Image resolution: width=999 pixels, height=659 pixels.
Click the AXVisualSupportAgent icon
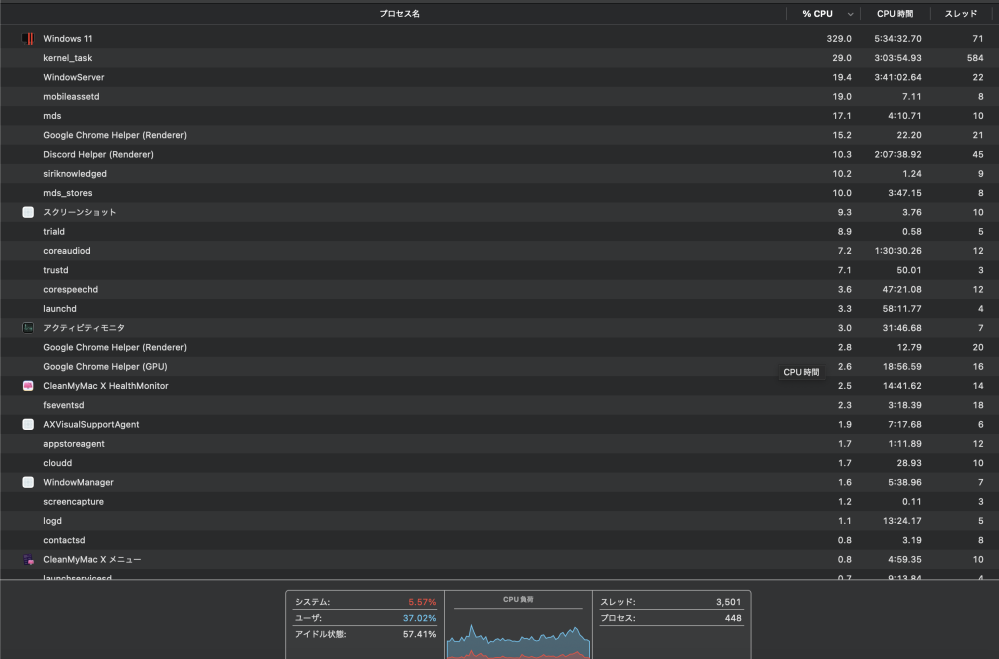28,424
